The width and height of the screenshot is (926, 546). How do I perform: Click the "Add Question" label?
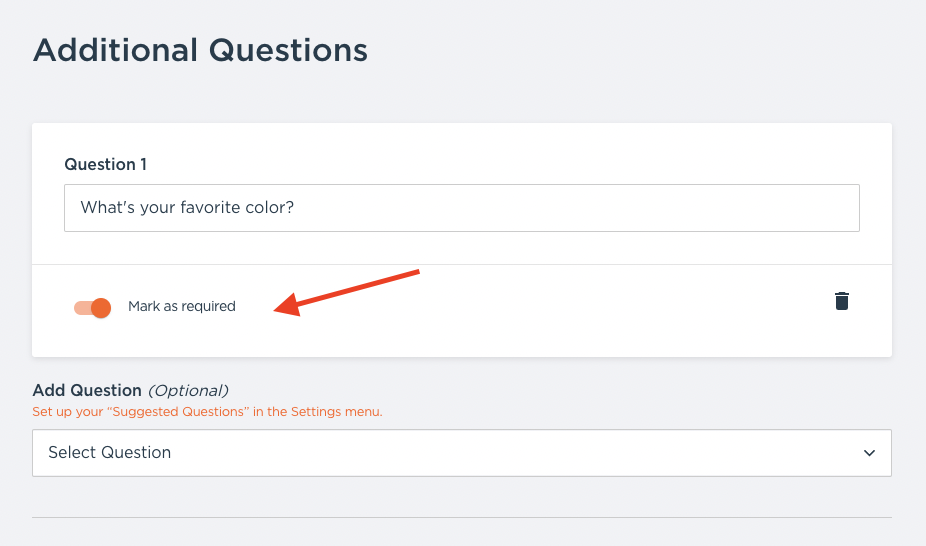(x=87, y=390)
